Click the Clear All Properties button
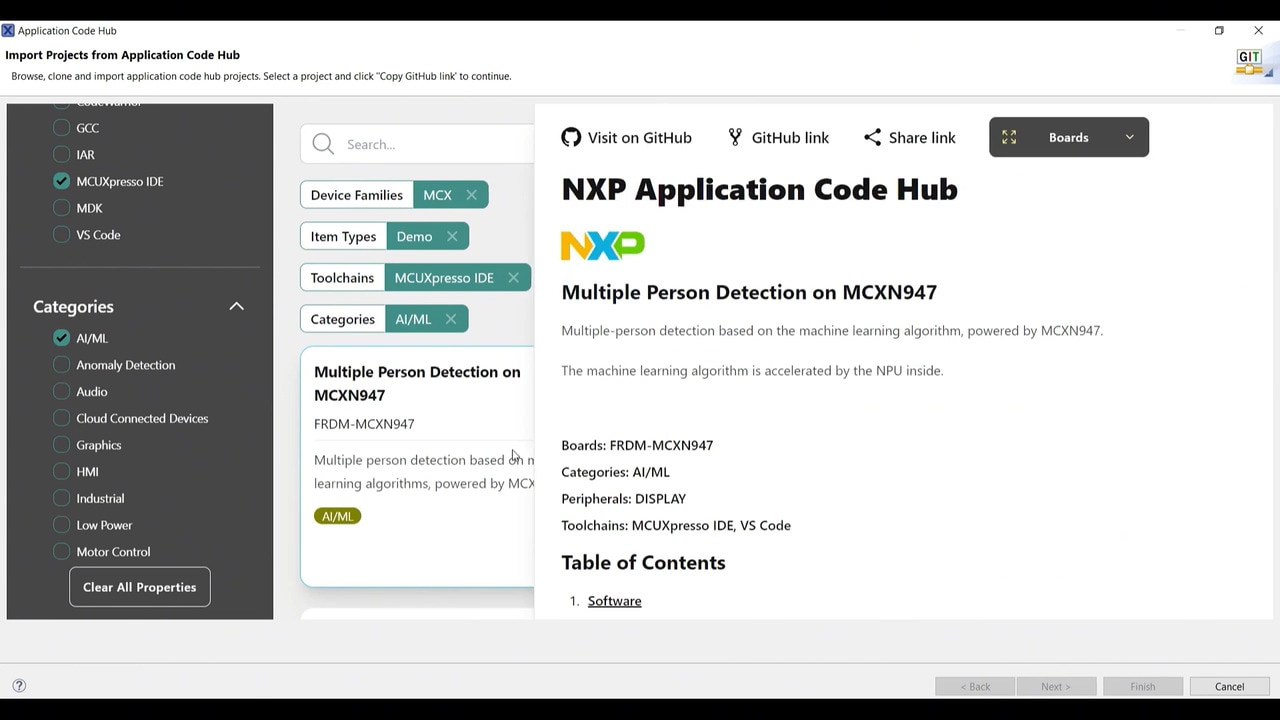 140,587
